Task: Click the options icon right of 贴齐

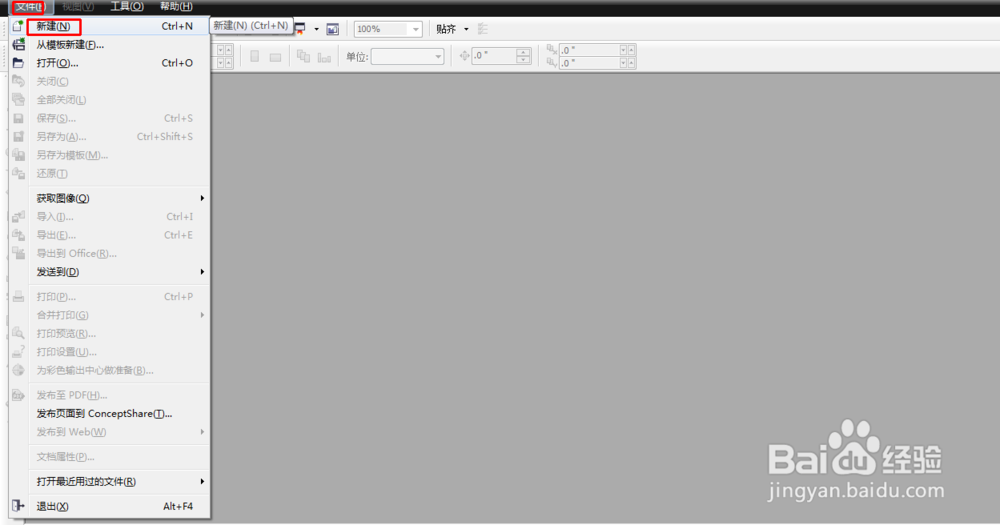Action: point(483,29)
